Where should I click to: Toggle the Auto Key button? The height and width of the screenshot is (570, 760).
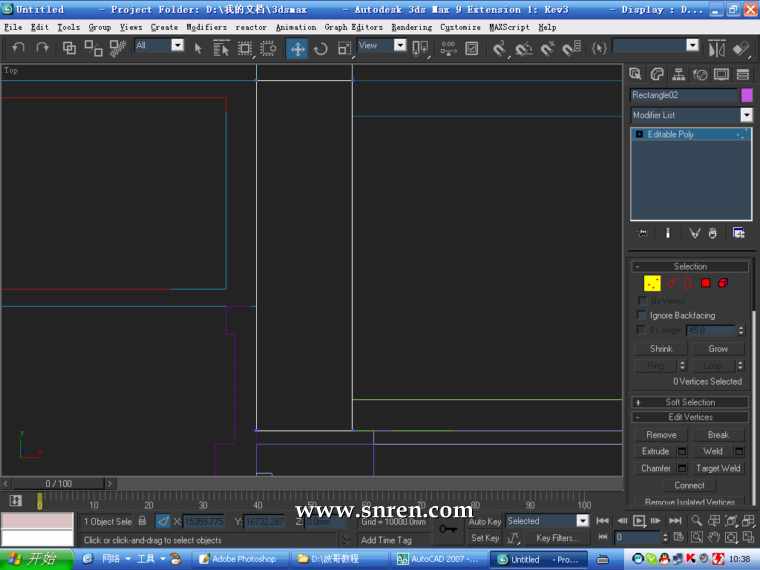tap(484, 522)
